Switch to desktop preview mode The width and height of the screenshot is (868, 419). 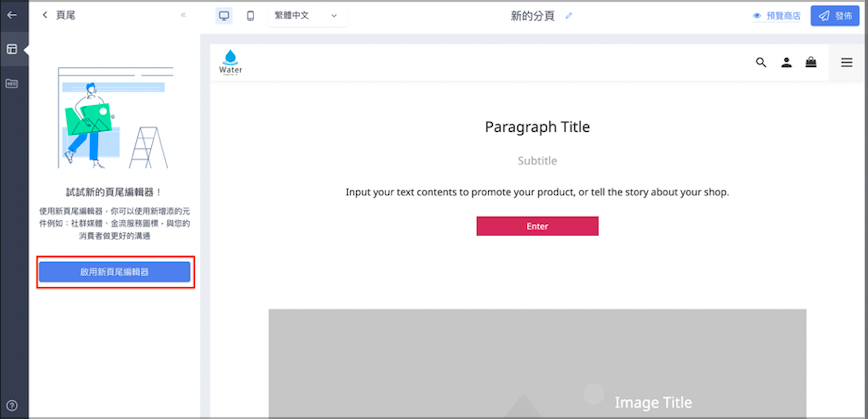224,16
